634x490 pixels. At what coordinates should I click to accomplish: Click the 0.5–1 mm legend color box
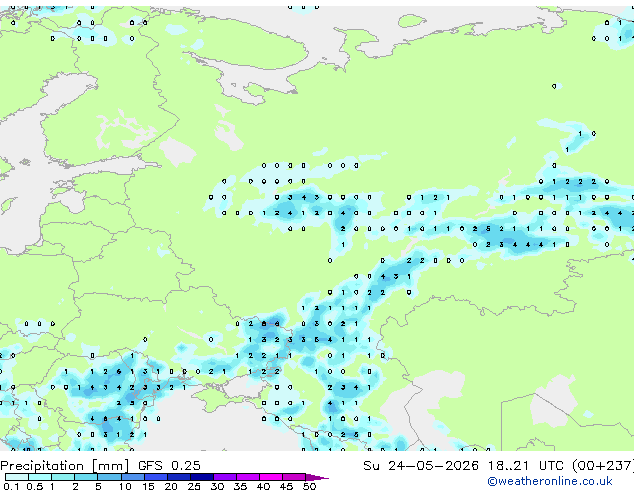point(40,477)
